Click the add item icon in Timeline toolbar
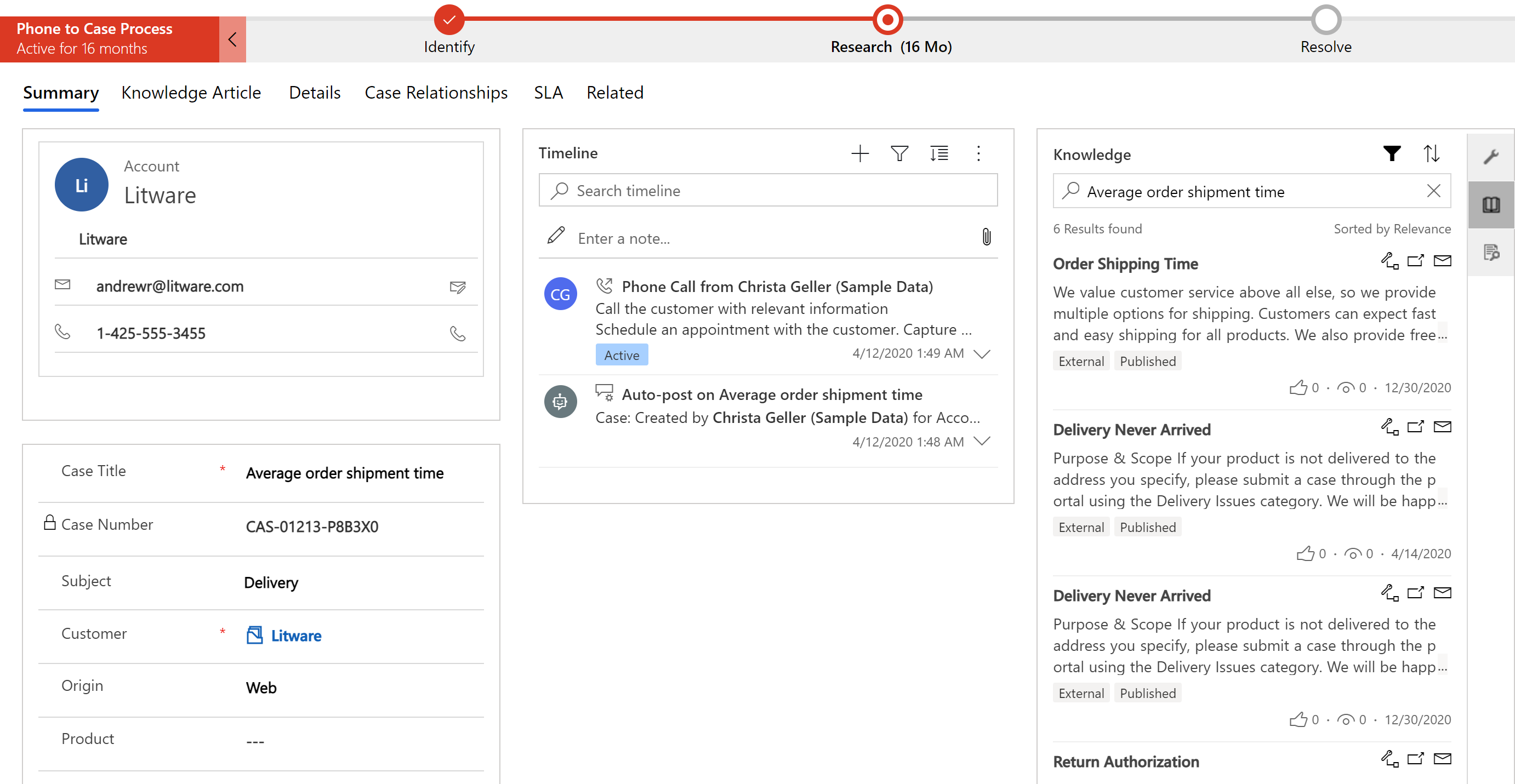Image resolution: width=1515 pixels, height=784 pixels. tap(858, 153)
